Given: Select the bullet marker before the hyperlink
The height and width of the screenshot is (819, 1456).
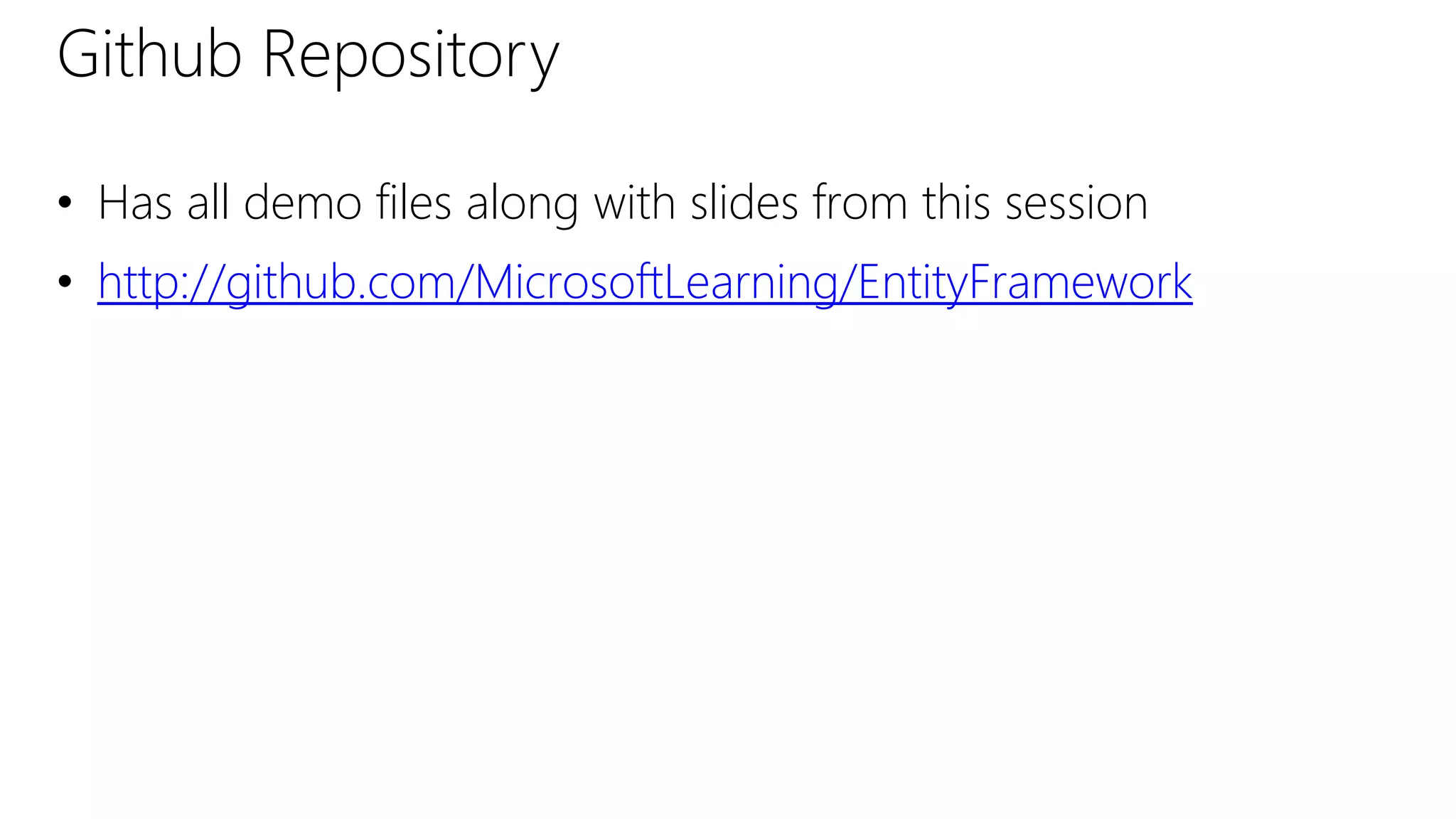Looking at the screenshot, I should [65, 282].
